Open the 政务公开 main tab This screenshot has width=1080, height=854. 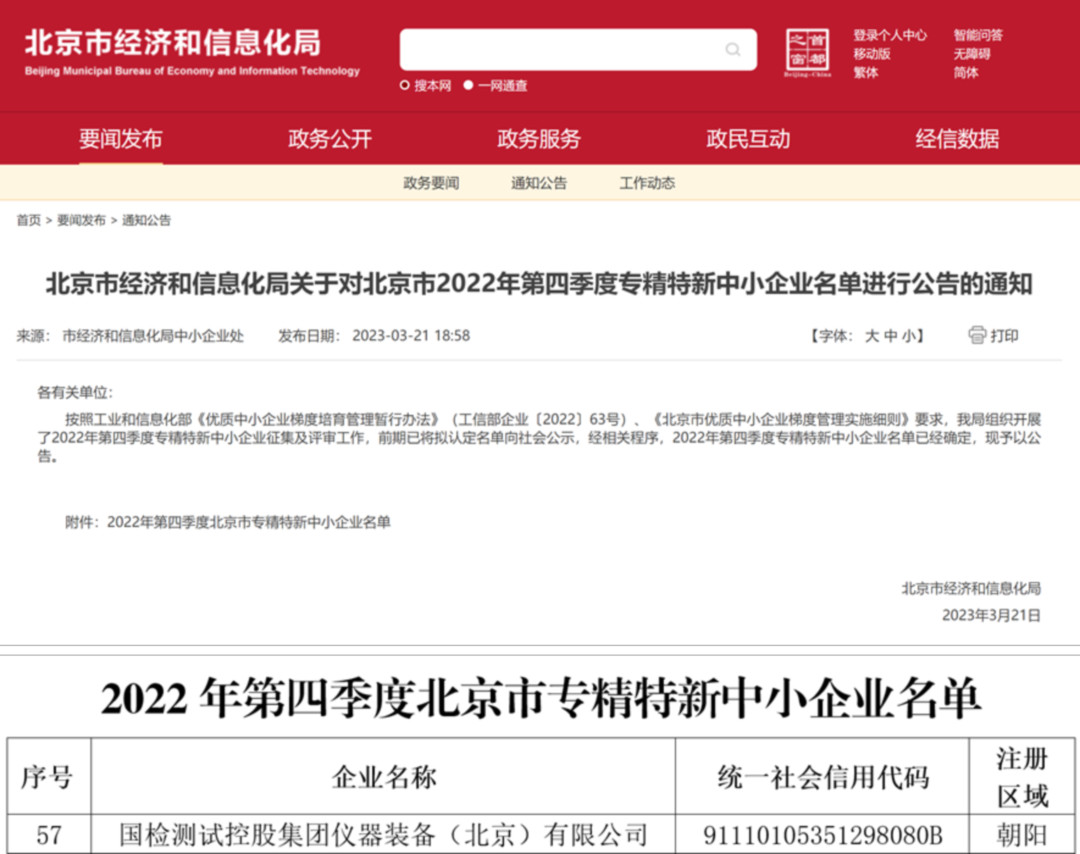[330, 138]
